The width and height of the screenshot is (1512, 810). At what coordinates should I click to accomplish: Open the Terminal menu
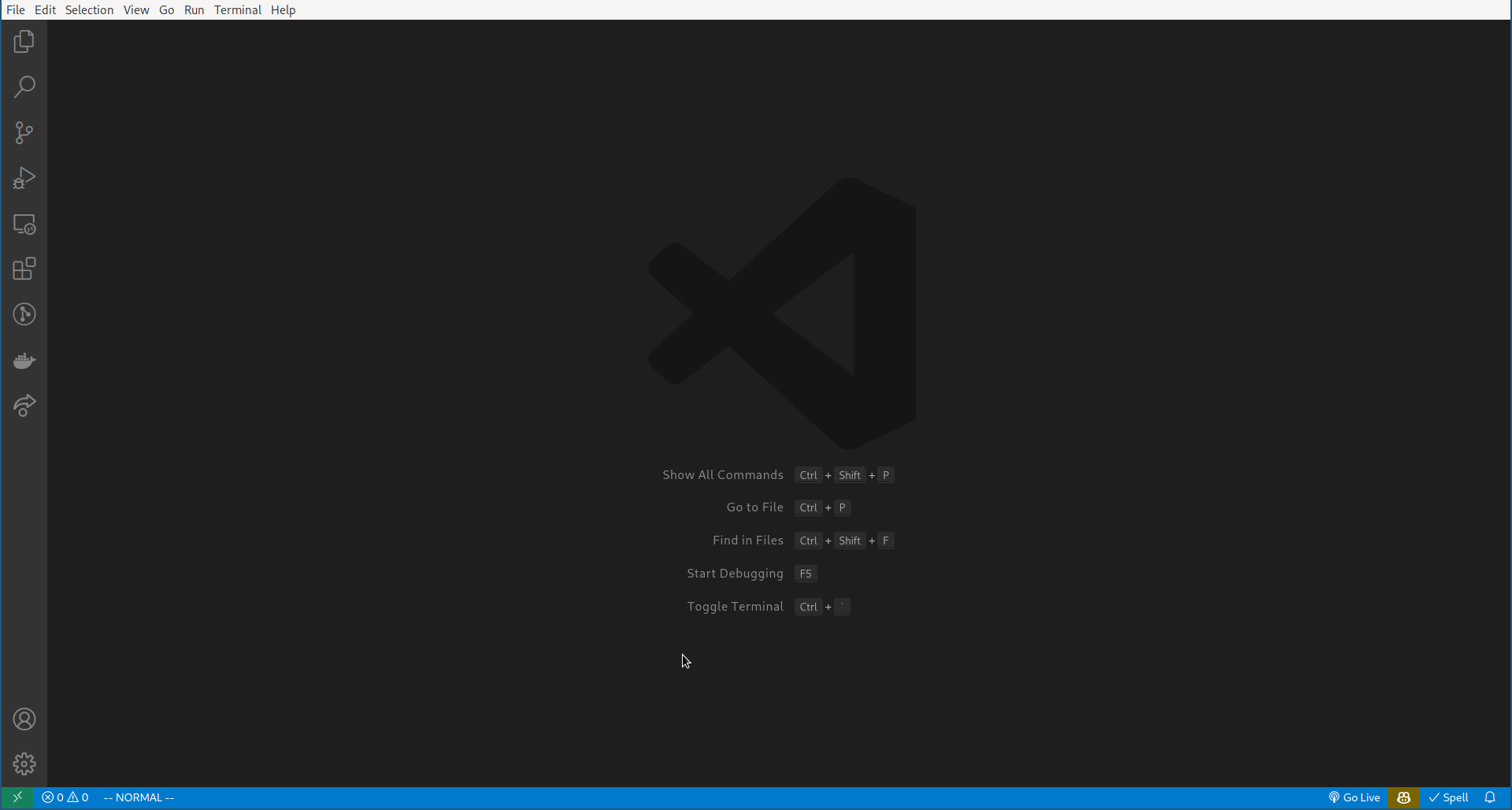(x=238, y=9)
